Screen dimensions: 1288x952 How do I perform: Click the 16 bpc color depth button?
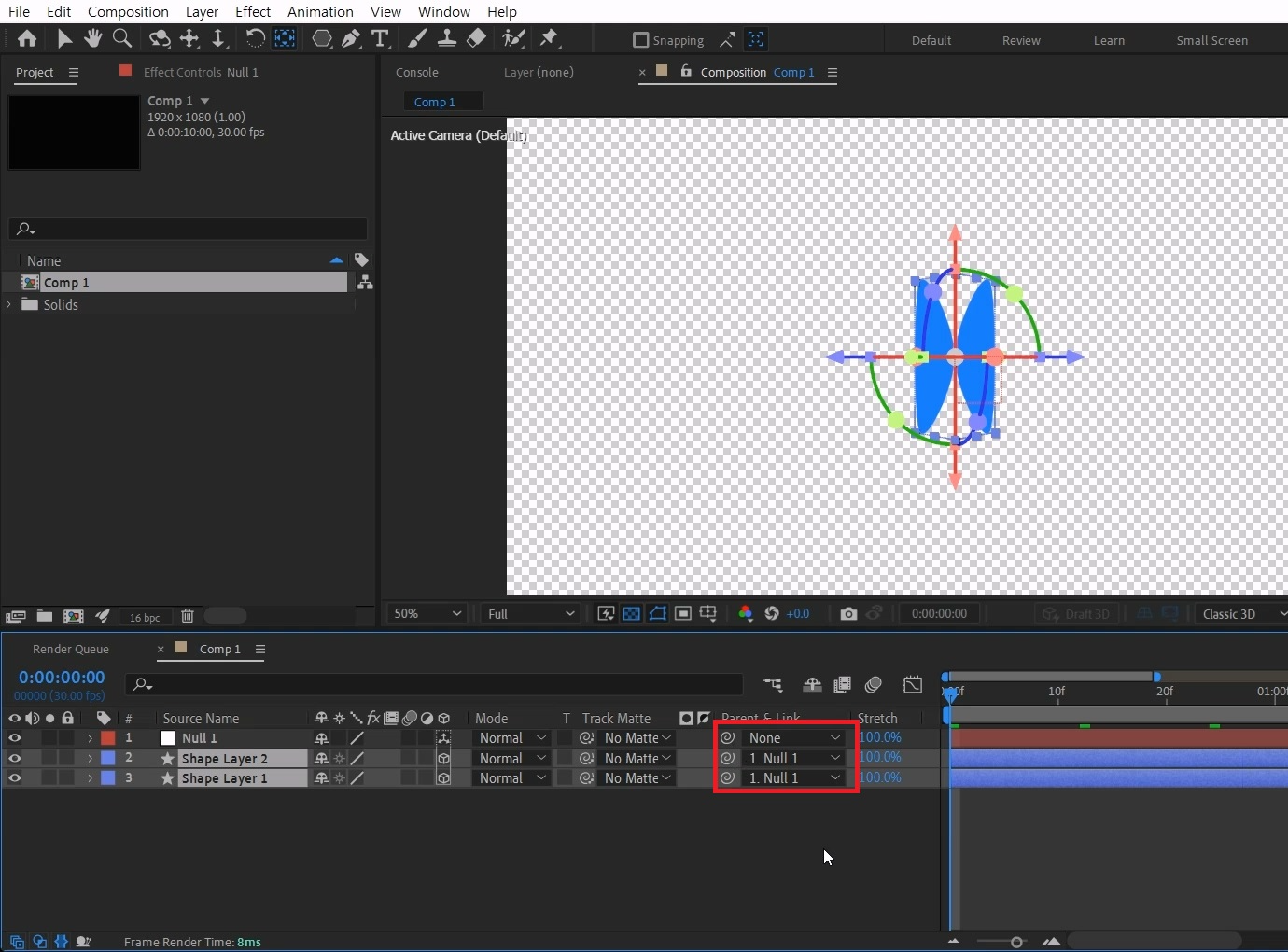coord(145,617)
